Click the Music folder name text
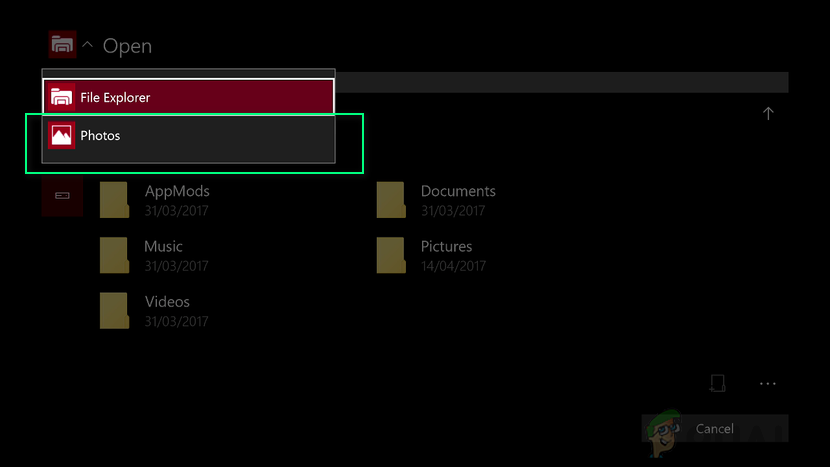The width and height of the screenshot is (830, 467). click(164, 246)
